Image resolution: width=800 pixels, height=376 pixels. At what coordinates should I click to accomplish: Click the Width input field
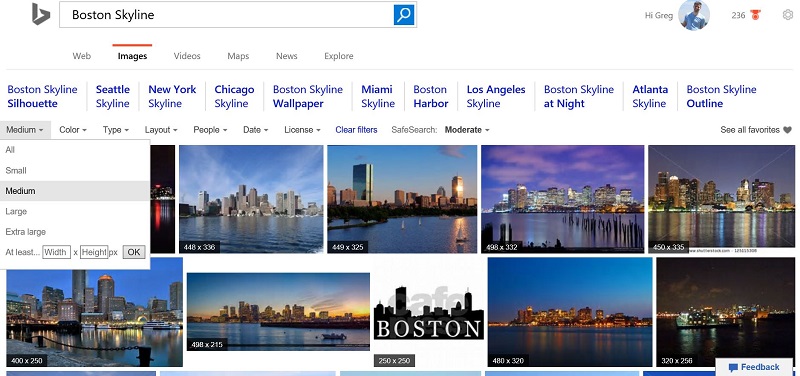pos(56,252)
